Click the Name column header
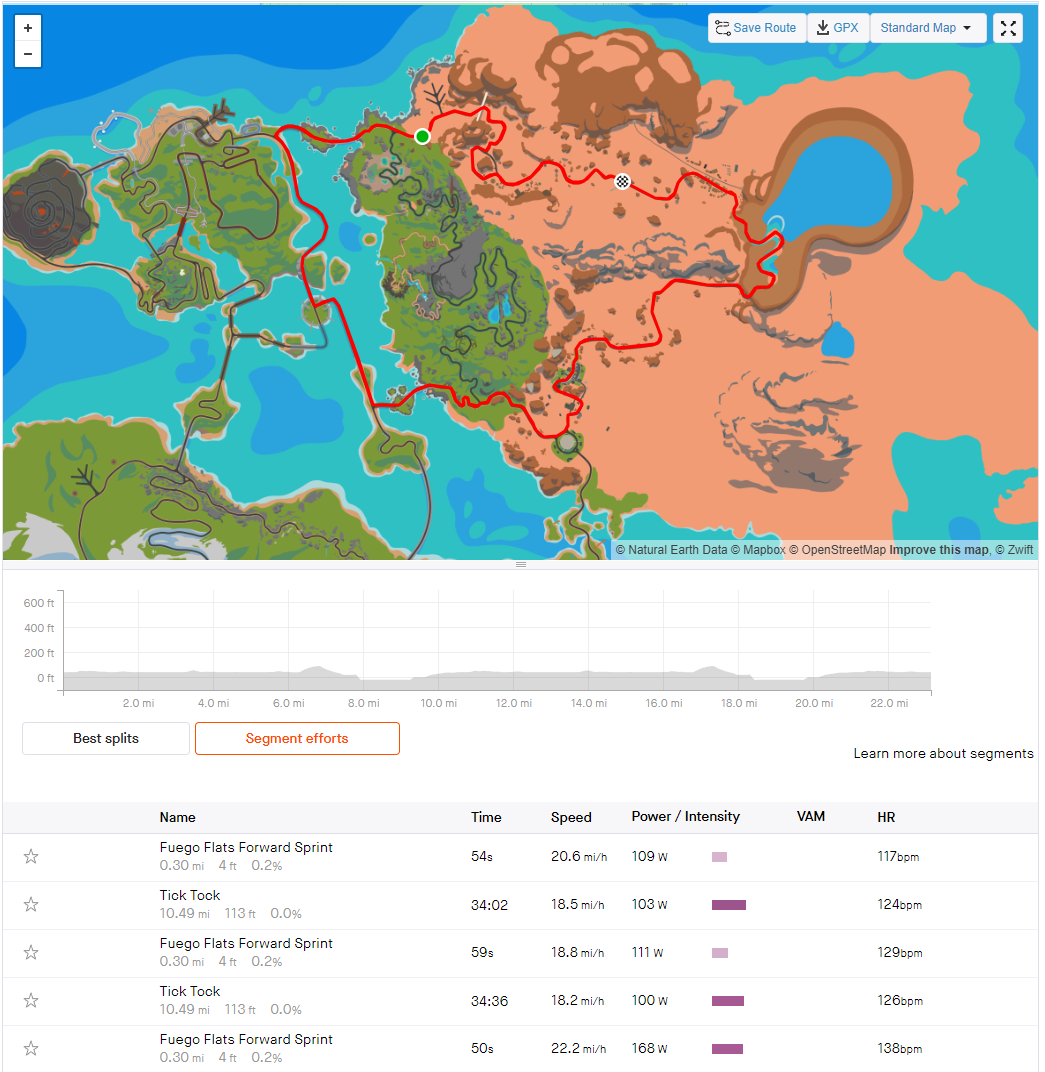The height and width of the screenshot is (1072, 1045). pos(178,817)
